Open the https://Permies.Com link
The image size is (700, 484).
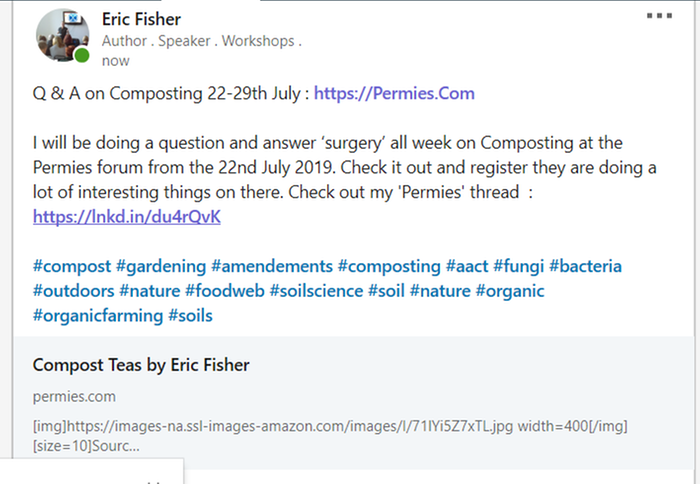[x=394, y=93]
